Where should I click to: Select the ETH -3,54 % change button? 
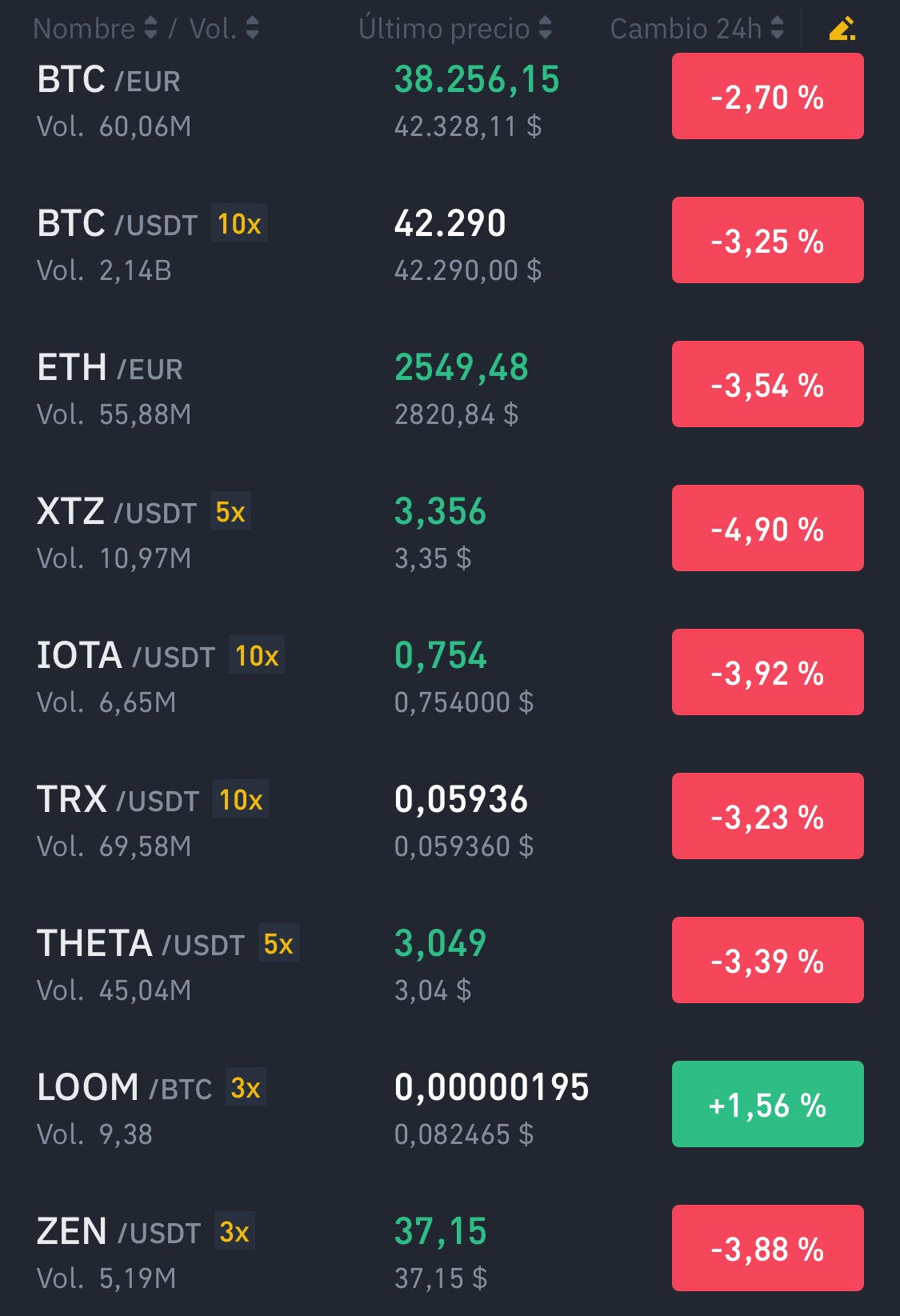point(768,384)
